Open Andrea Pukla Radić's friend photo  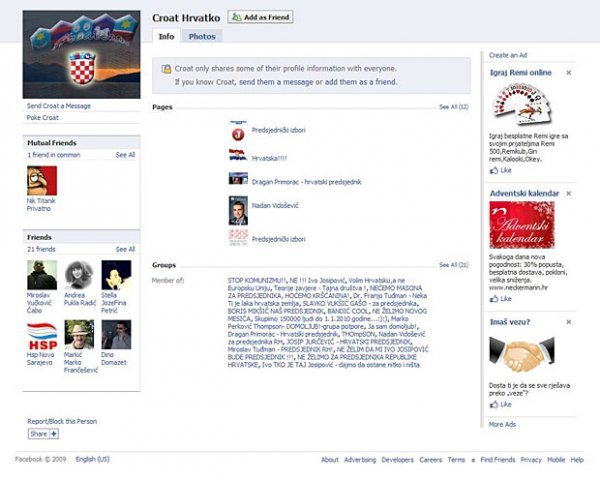[x=79, y=275]
